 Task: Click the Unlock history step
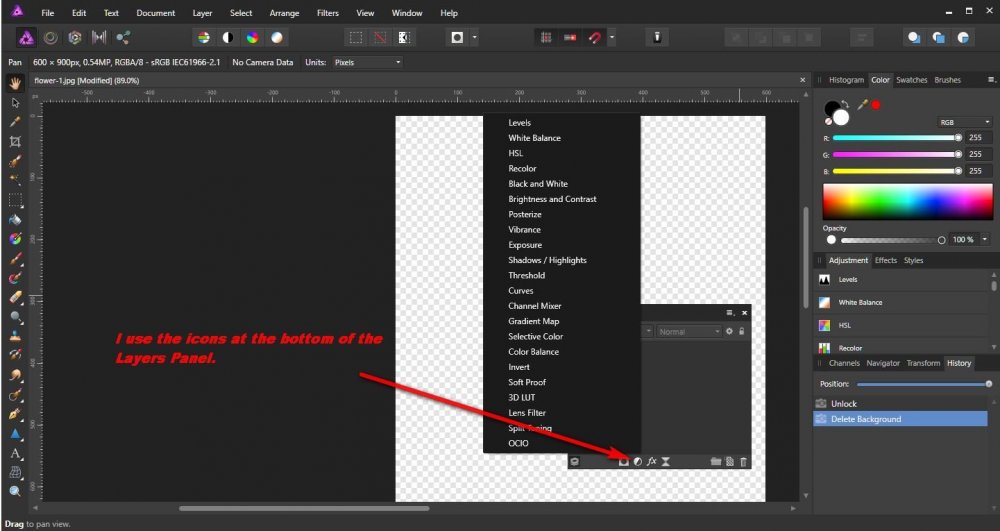point(844,404)
